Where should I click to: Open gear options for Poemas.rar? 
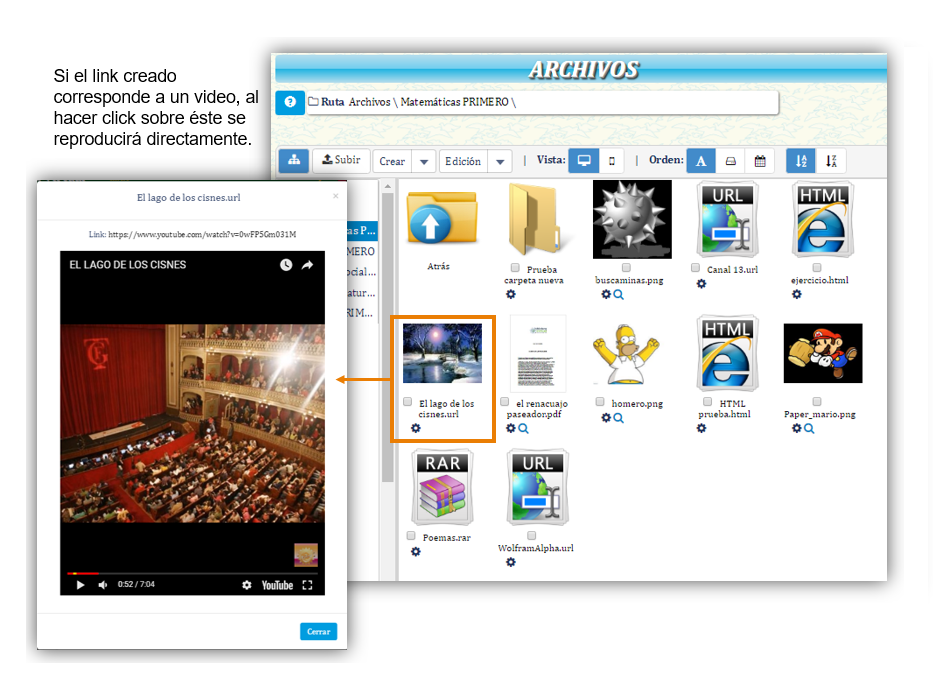416,551
